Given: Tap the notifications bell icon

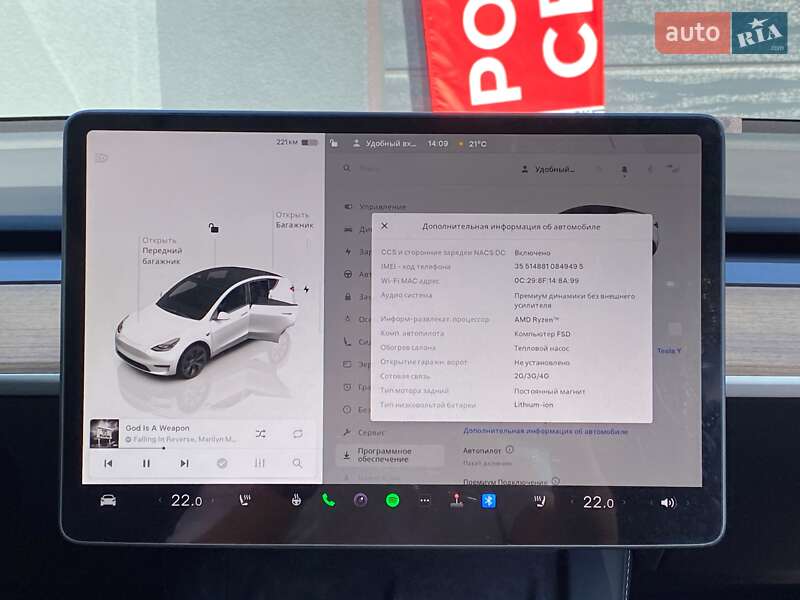Looking at the screenshot, I should (624, 170).
